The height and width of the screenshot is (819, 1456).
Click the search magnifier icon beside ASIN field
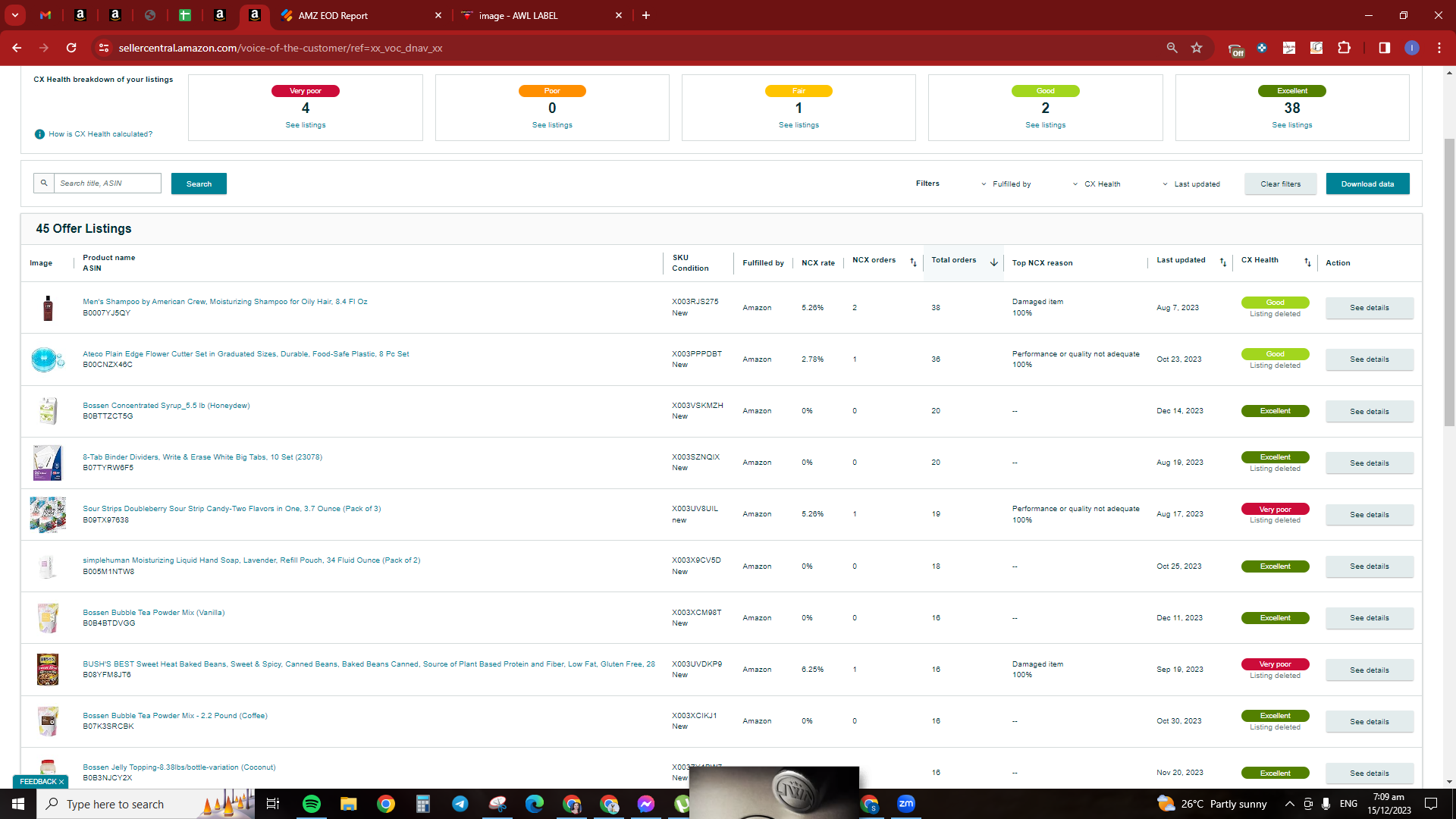(x=44, y=183)
